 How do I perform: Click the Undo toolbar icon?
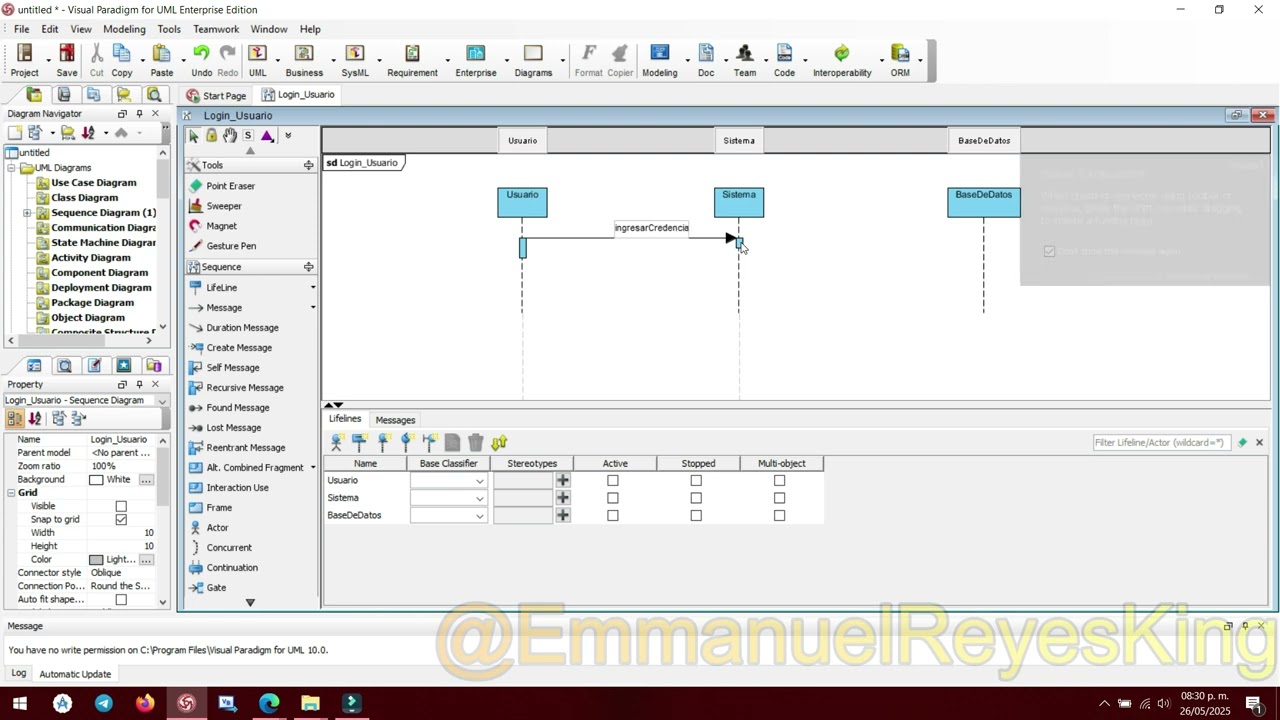(x=201, y=60)
